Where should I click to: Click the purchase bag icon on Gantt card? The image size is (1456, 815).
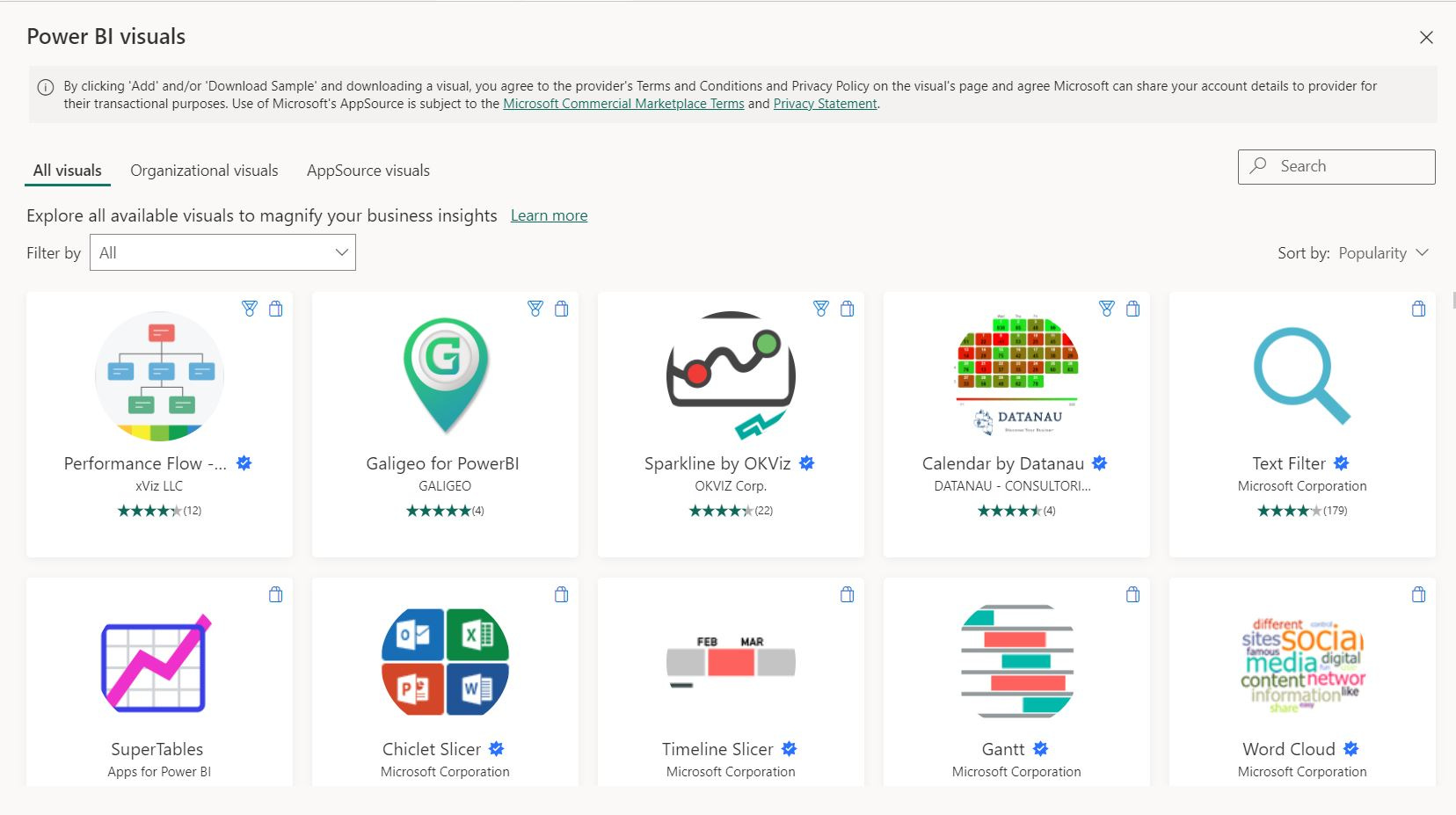(1133, 594)
